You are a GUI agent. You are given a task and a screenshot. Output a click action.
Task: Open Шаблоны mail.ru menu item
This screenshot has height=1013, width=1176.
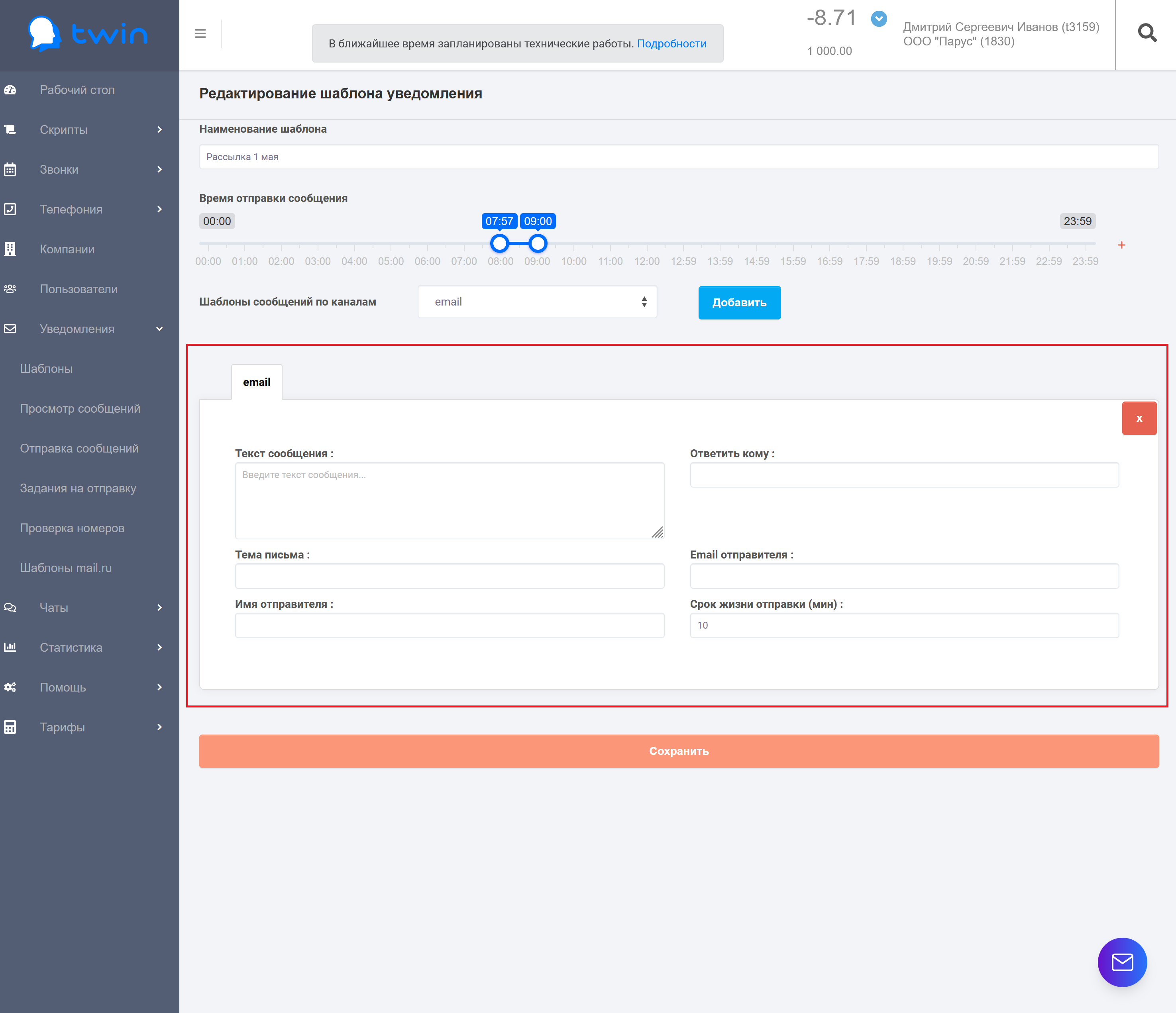(66, 568)
